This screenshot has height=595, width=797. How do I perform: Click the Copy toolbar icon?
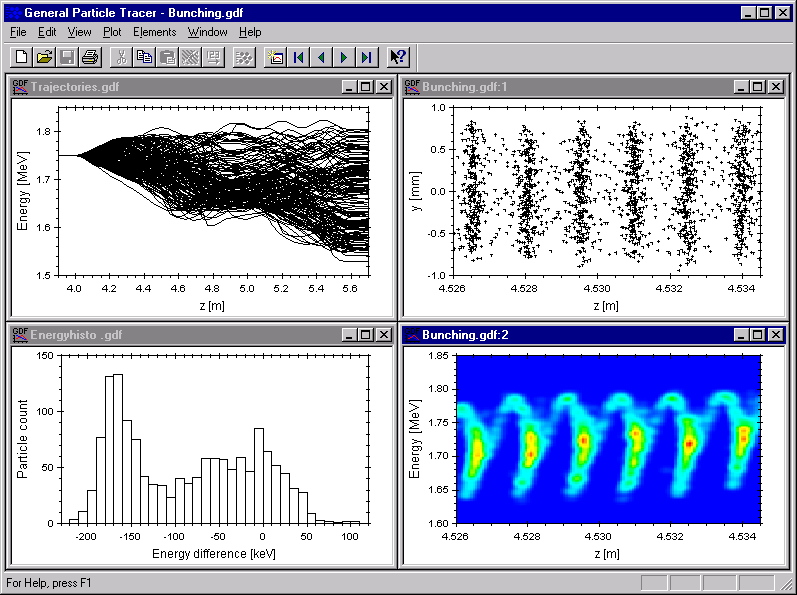145,57
